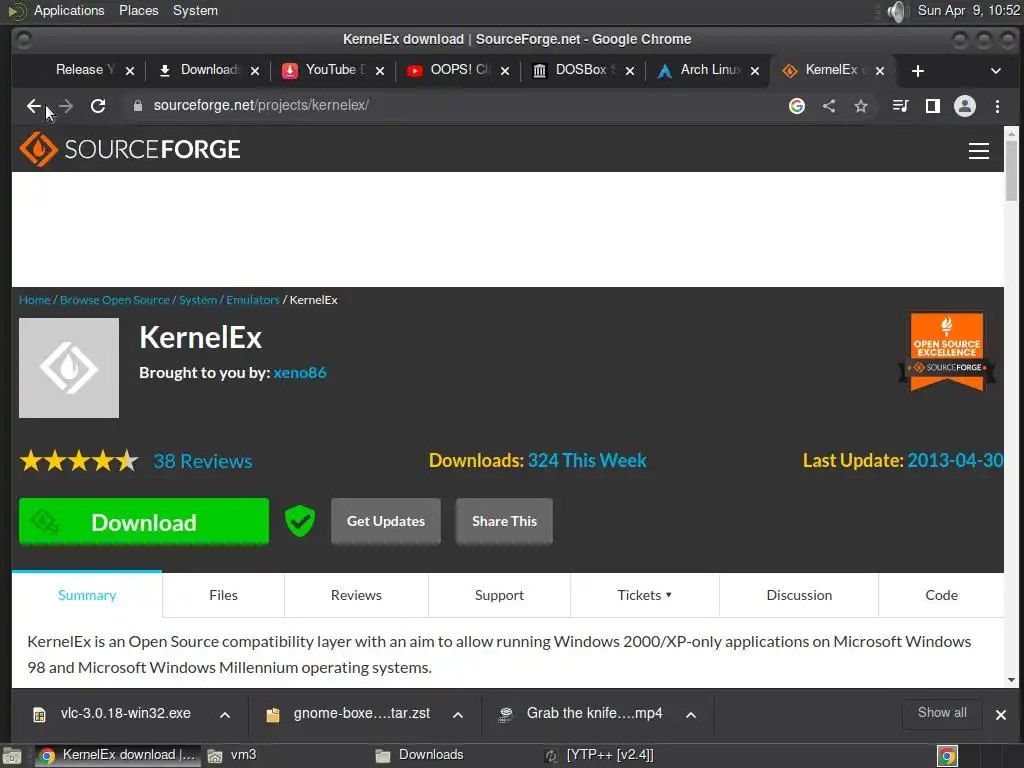The width and height of the screenshot is (1024, 768).
Task: Click the KernelEx project icon thumbnail
Action: click(x=69, y=368)
